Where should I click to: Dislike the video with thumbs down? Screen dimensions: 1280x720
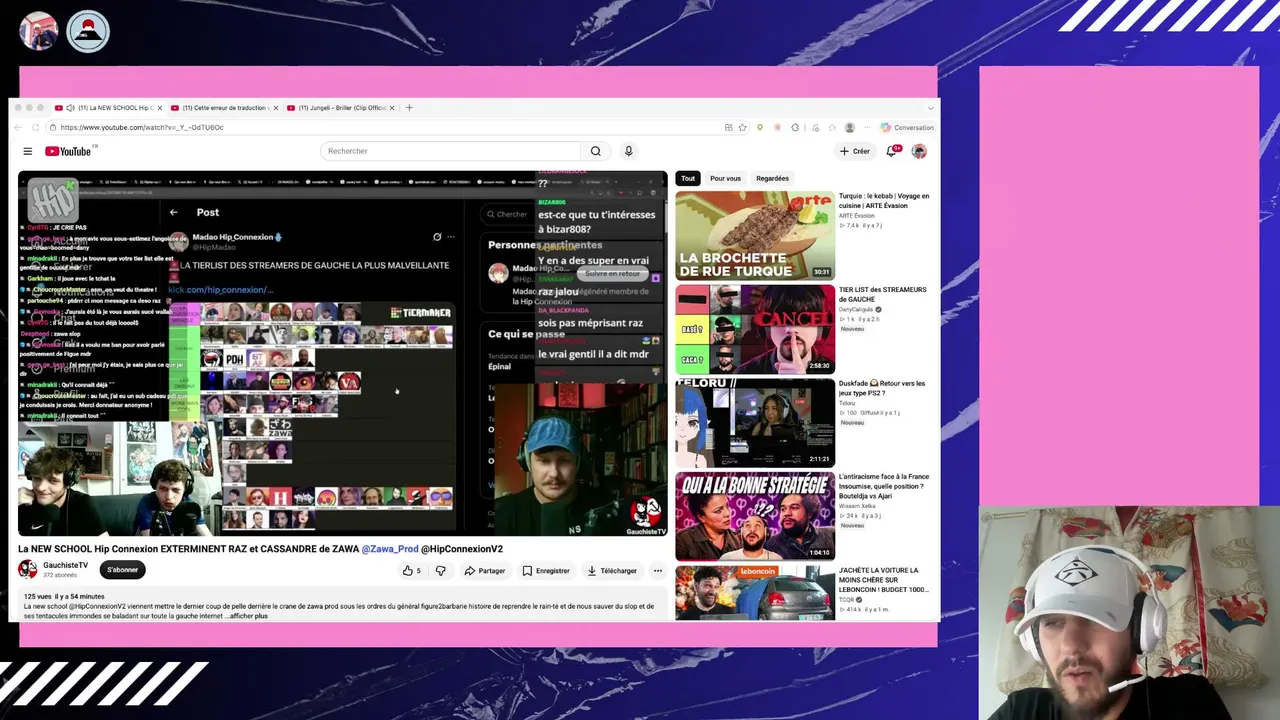440,571
